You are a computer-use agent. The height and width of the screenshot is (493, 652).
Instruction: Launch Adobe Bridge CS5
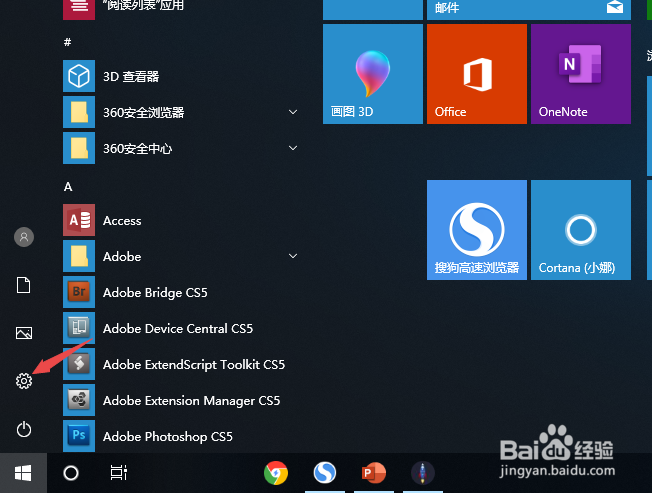point(181,292)
